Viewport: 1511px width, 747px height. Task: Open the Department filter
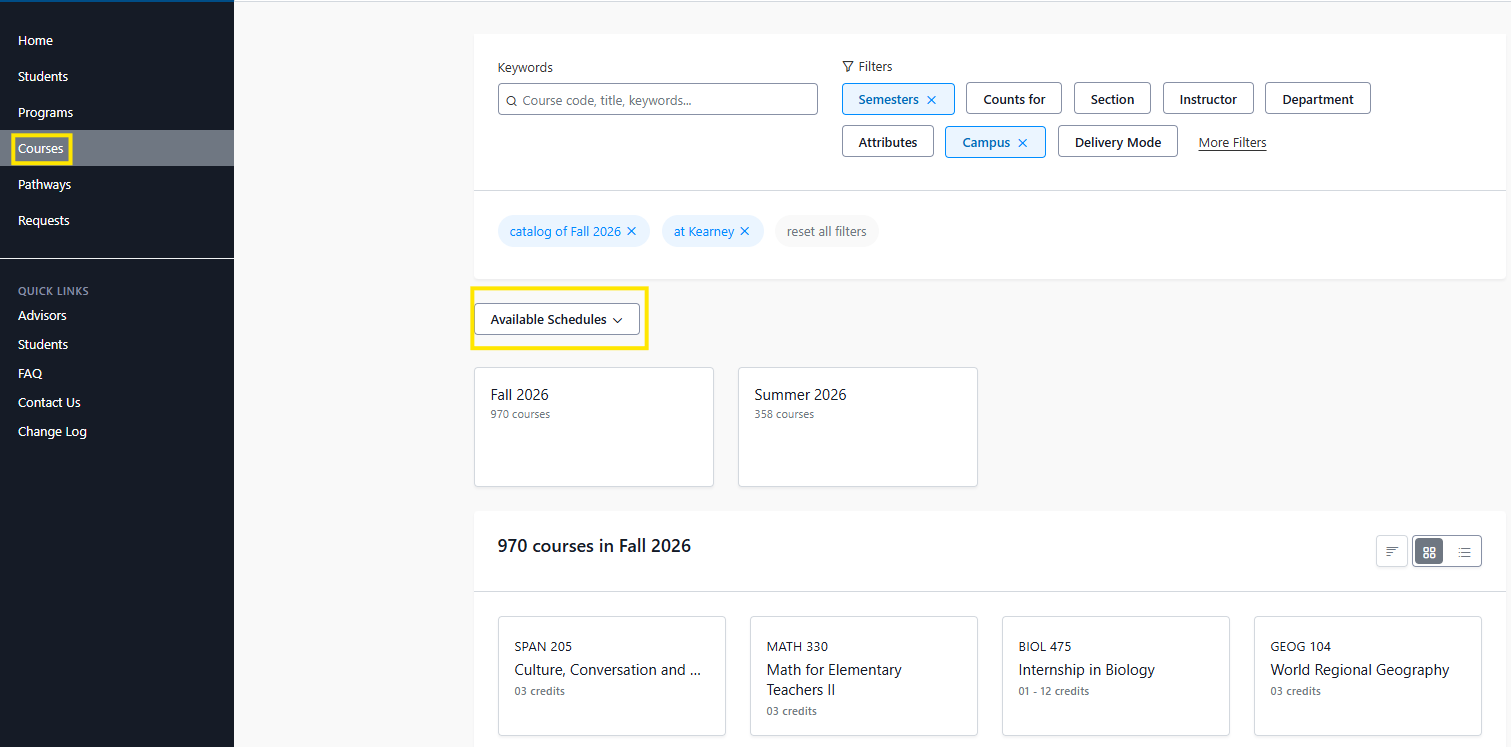1318,99
